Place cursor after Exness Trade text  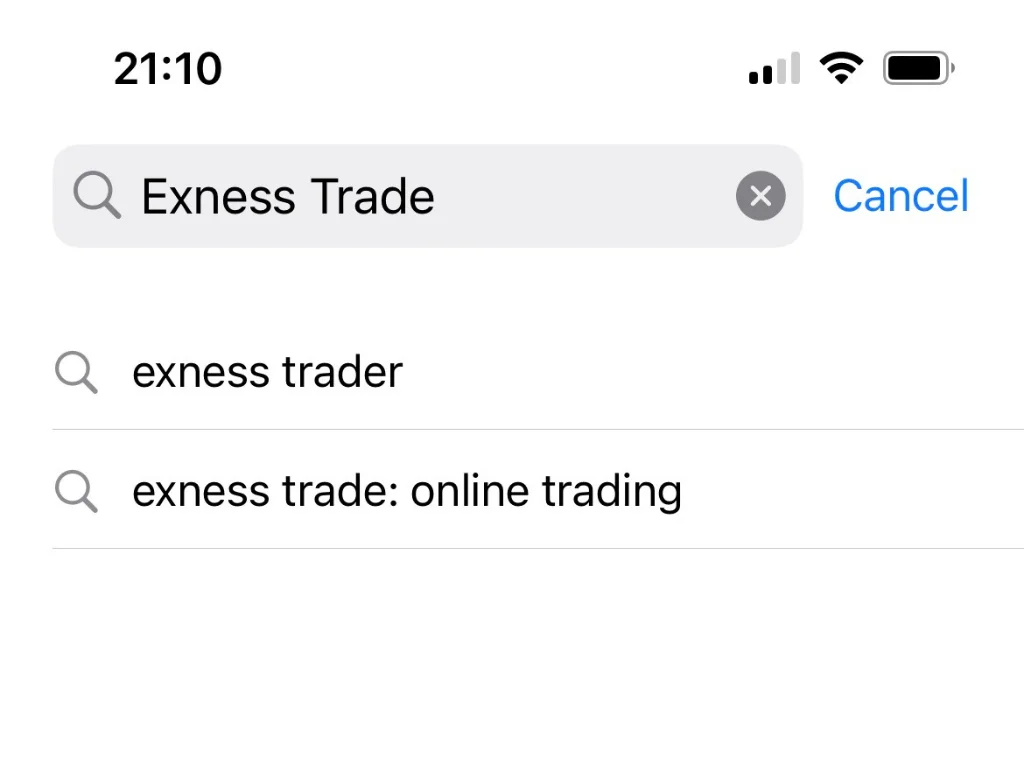[440, 196]
